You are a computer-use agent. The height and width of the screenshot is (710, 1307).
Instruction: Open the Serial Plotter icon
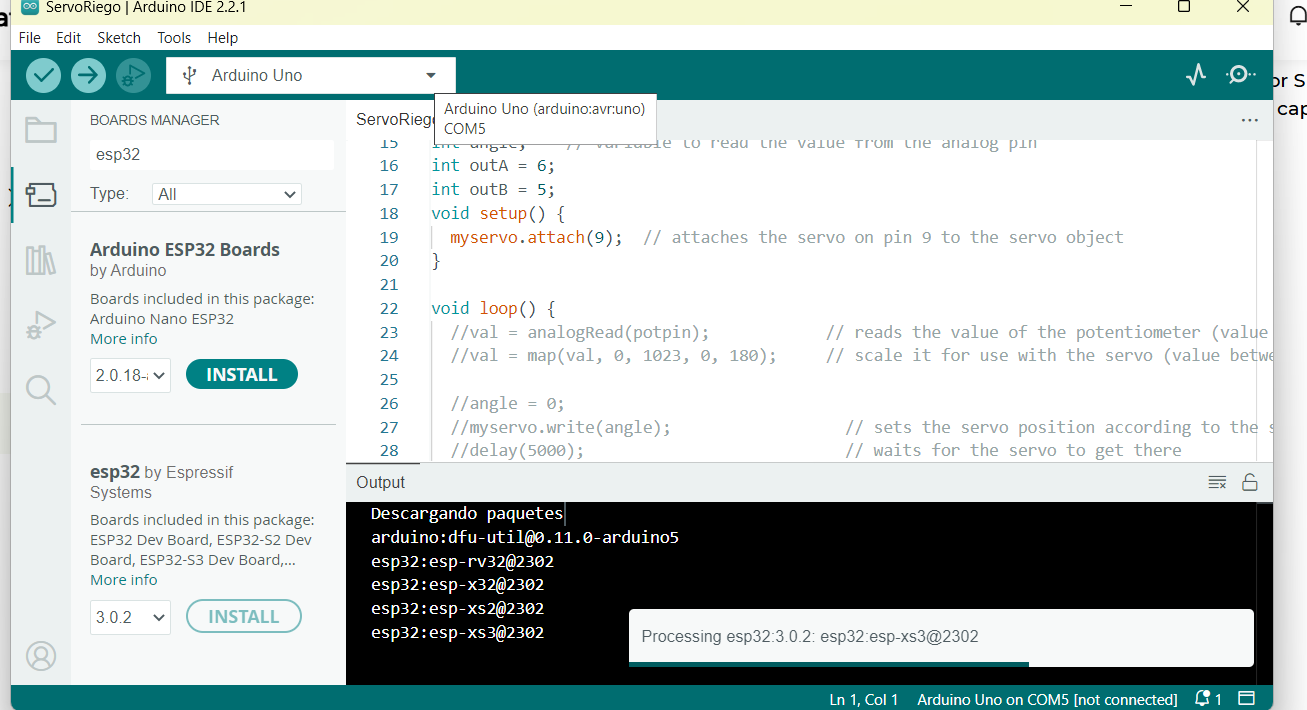pos(1195,75)
